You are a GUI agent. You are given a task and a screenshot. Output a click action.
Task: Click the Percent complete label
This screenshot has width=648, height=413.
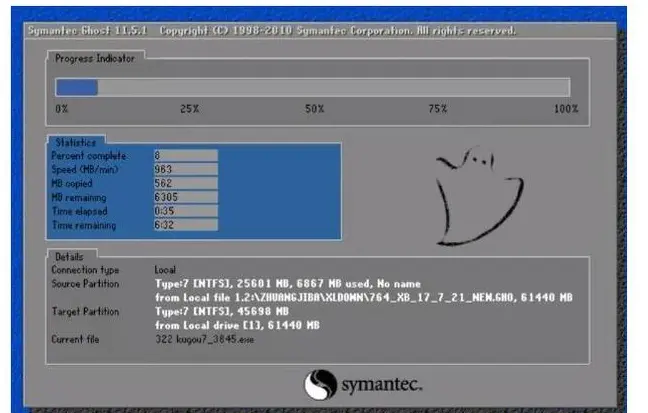click(x=89, y=156)
